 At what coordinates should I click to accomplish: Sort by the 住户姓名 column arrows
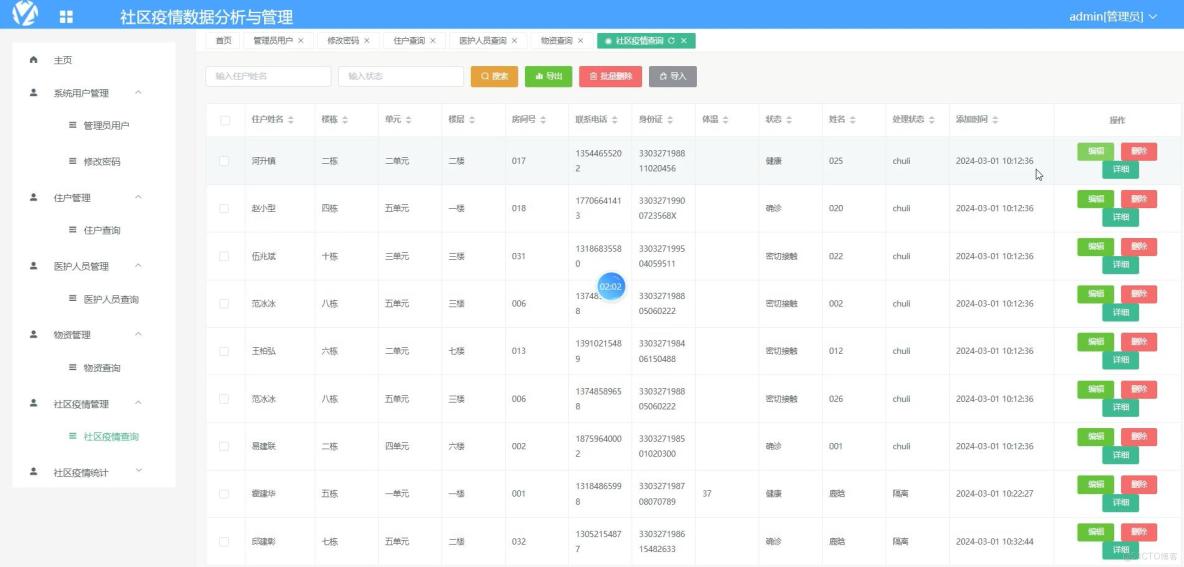coord(291,120)
